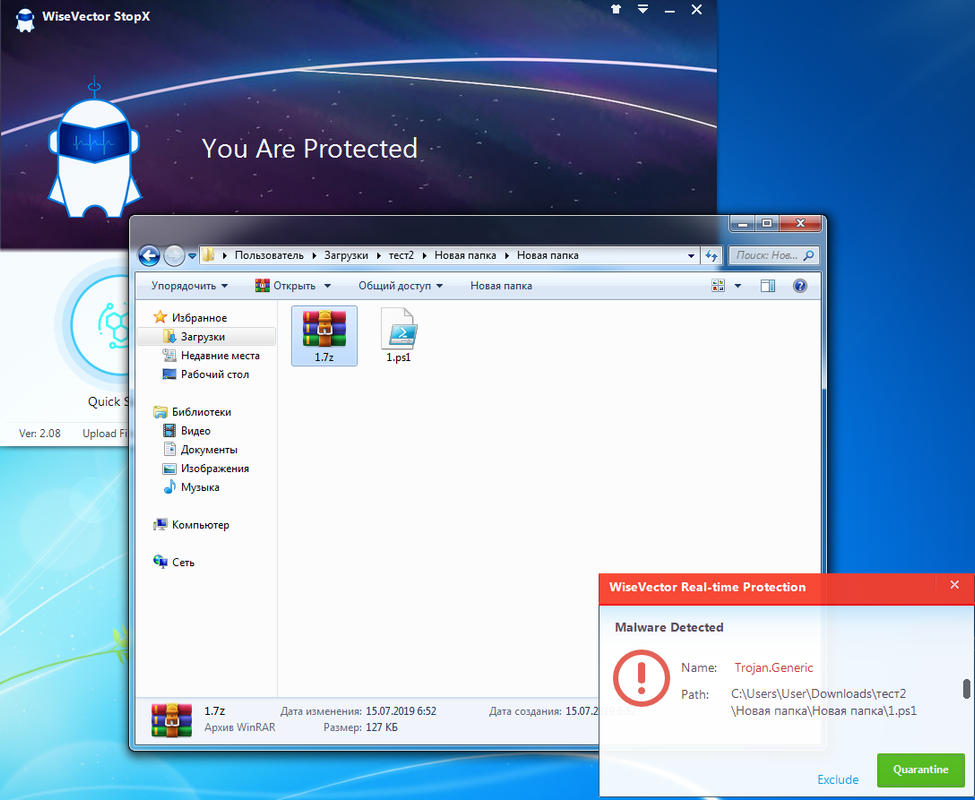This screenshot has height=800, width=975.
Task: Expand arrow after тест2 in breadcrumb
Action: tap(424, 255)
